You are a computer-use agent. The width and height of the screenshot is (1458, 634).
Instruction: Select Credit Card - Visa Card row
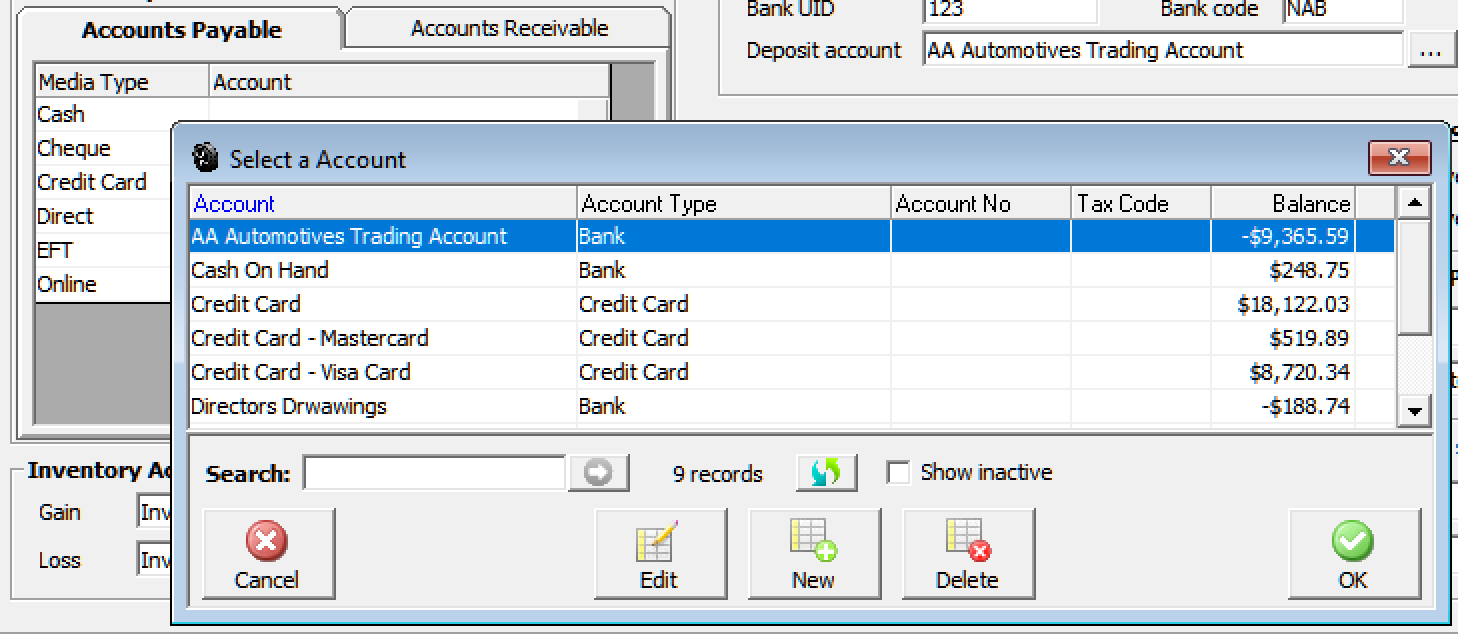(x=300, y=372)
